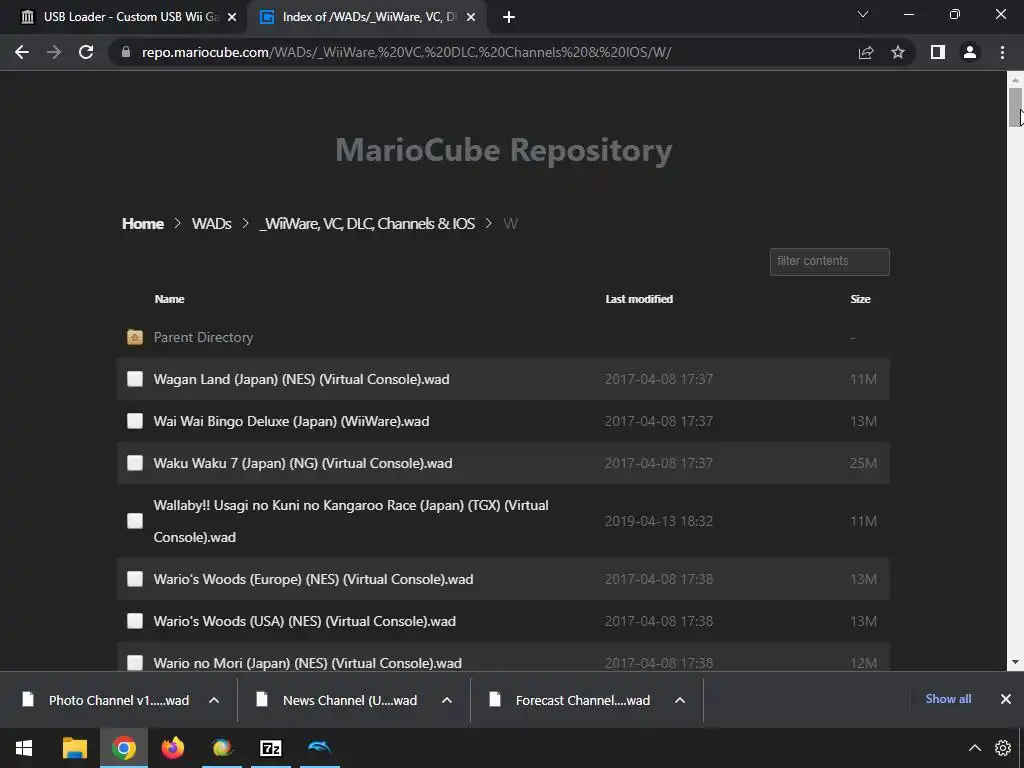The width and height of the screenshot is (1024, 768).
Task: Open the Chrome profile icon
Action: point(970,52)
